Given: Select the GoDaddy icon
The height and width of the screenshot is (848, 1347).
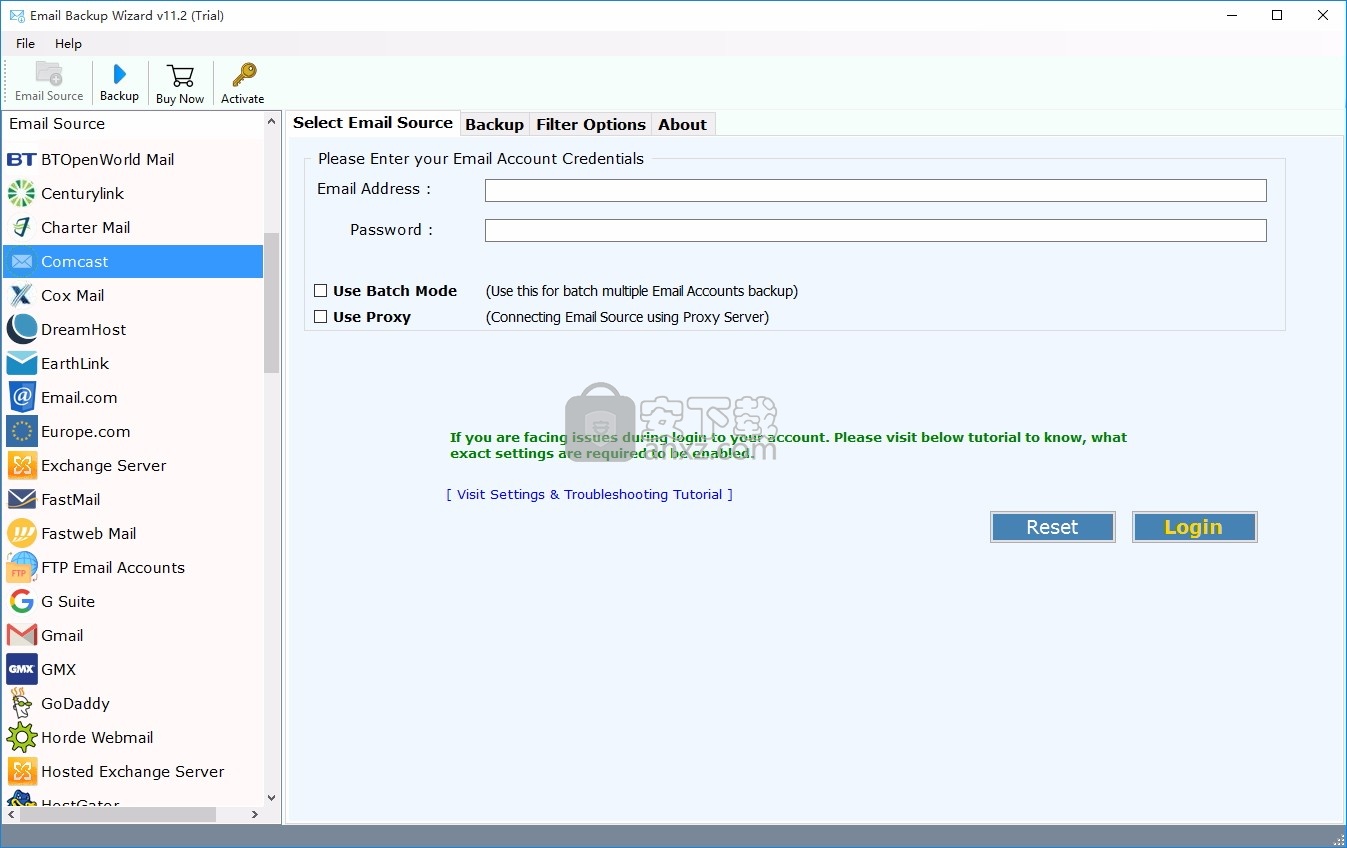Looking at the screenshot, I should 21,703.
